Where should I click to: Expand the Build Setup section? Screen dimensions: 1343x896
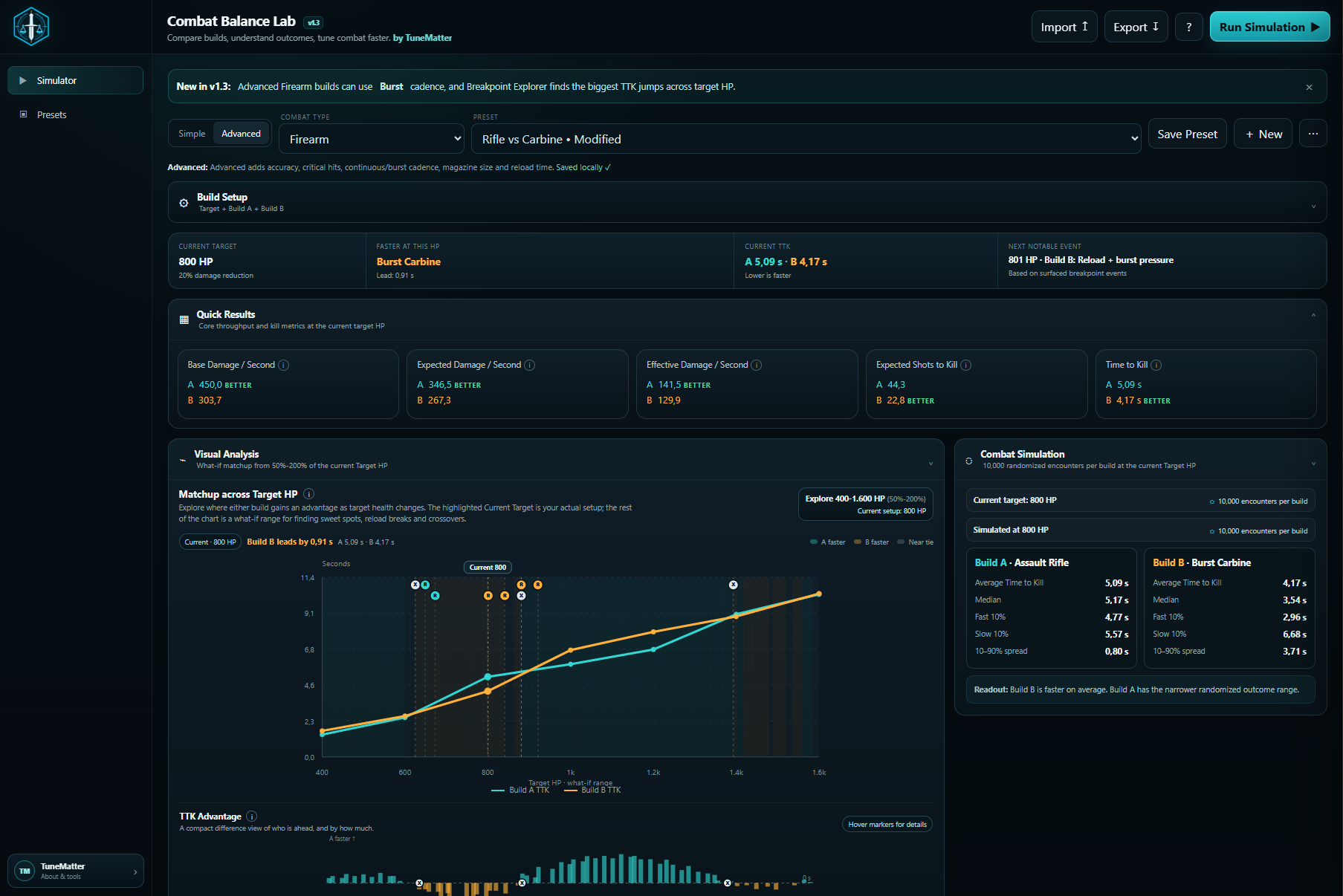pyautogui.click(x=747, y=202)
